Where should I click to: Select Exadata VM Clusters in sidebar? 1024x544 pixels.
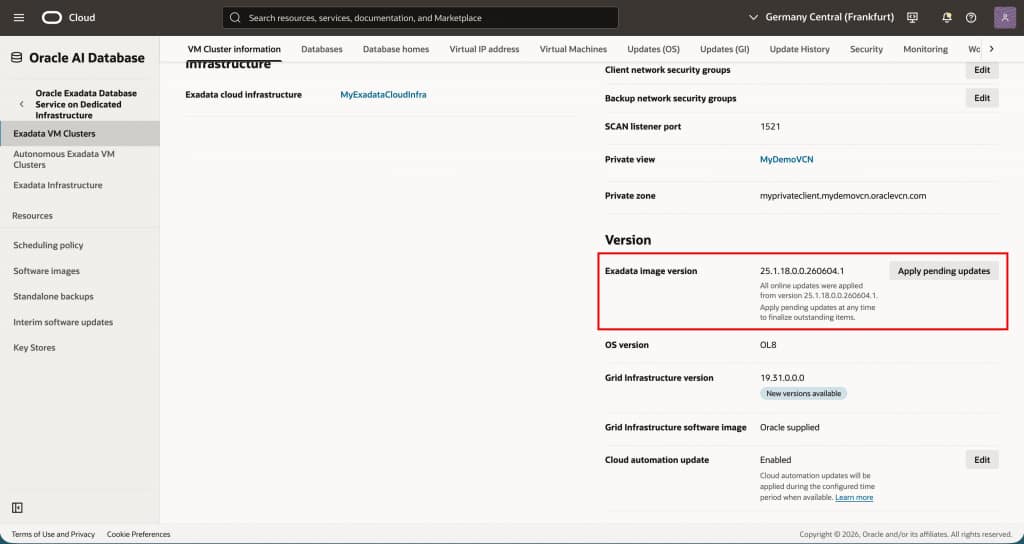click(80, 133)
